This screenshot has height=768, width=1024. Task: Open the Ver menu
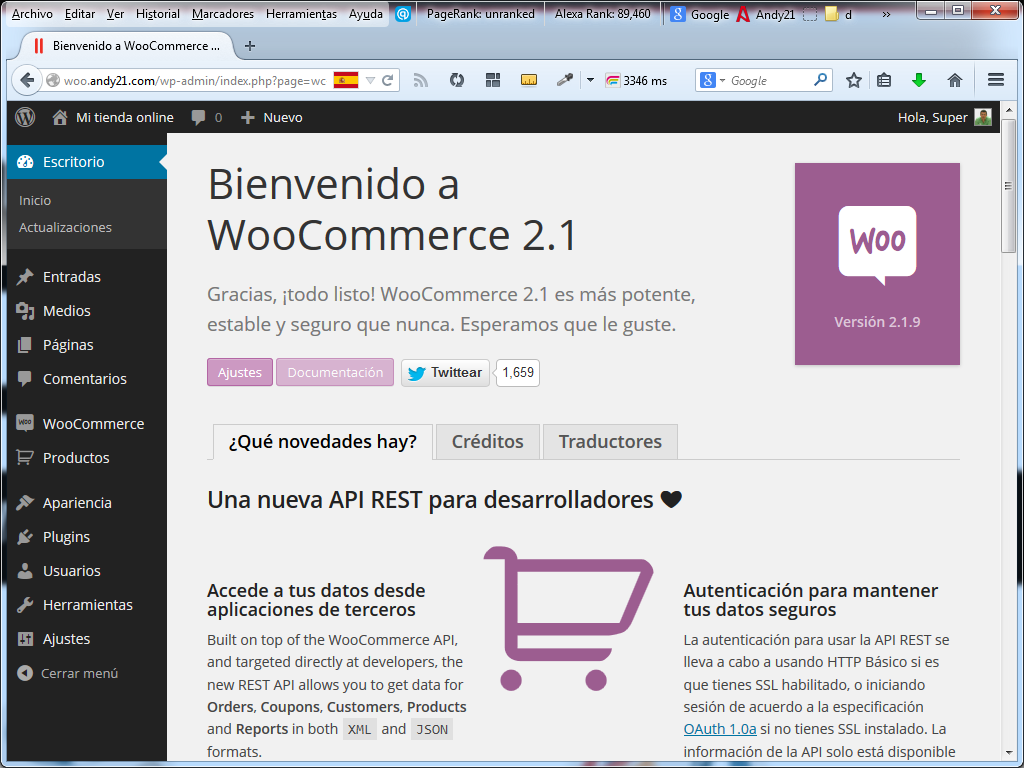tap(116, 14)
